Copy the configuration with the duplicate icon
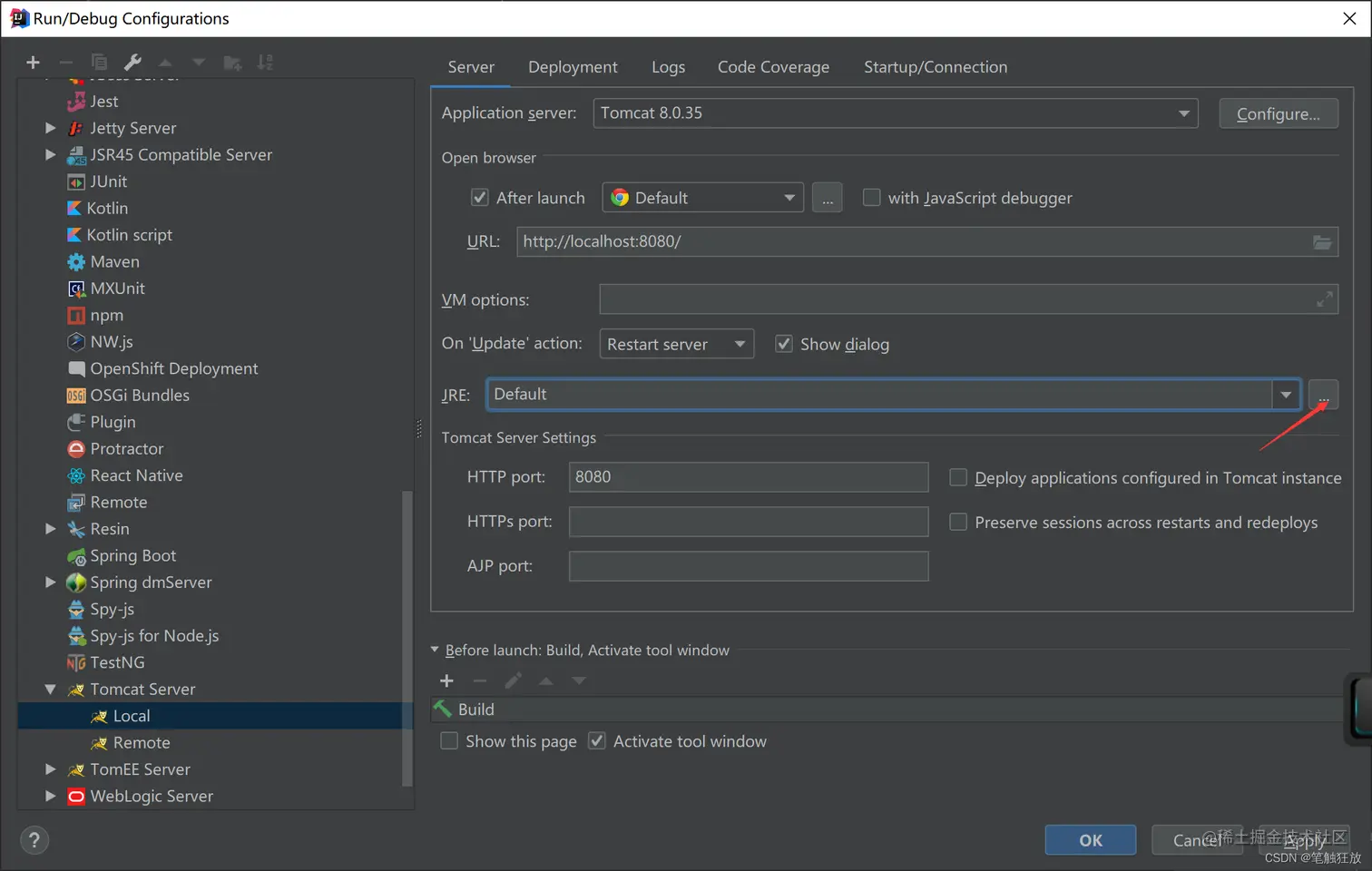This screenshot has width=1372, height=871. 99,63
